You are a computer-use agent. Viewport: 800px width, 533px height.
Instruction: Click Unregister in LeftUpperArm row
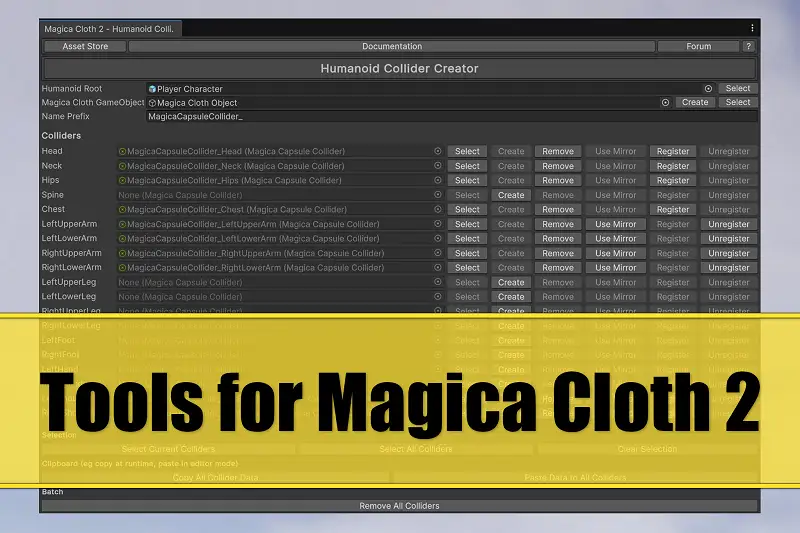pyautogui.click(x=729, y=224)
